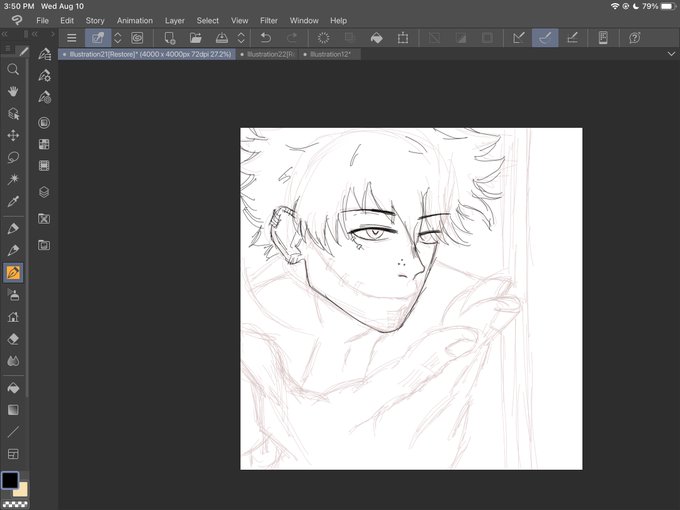This screenshot has width=680, height=510.
Task: Open Clip Studio launcher icon
Action: (137, 38)
